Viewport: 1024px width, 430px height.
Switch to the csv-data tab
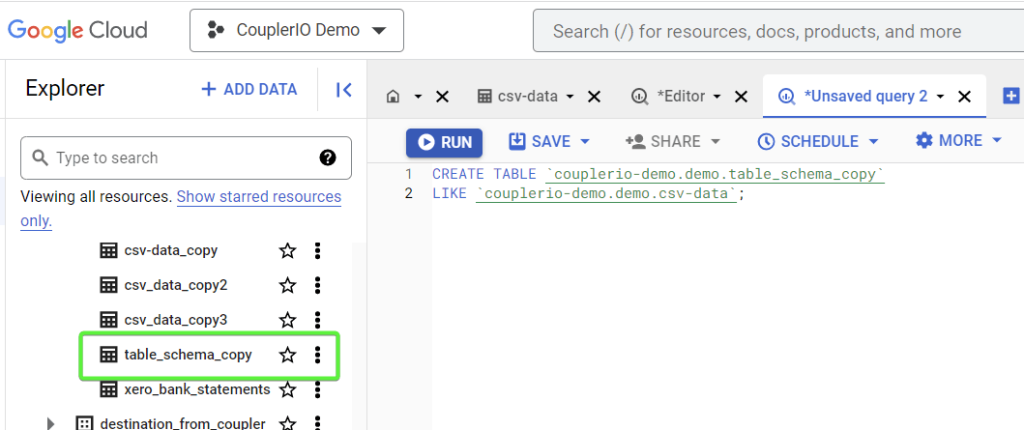[518, 97]
